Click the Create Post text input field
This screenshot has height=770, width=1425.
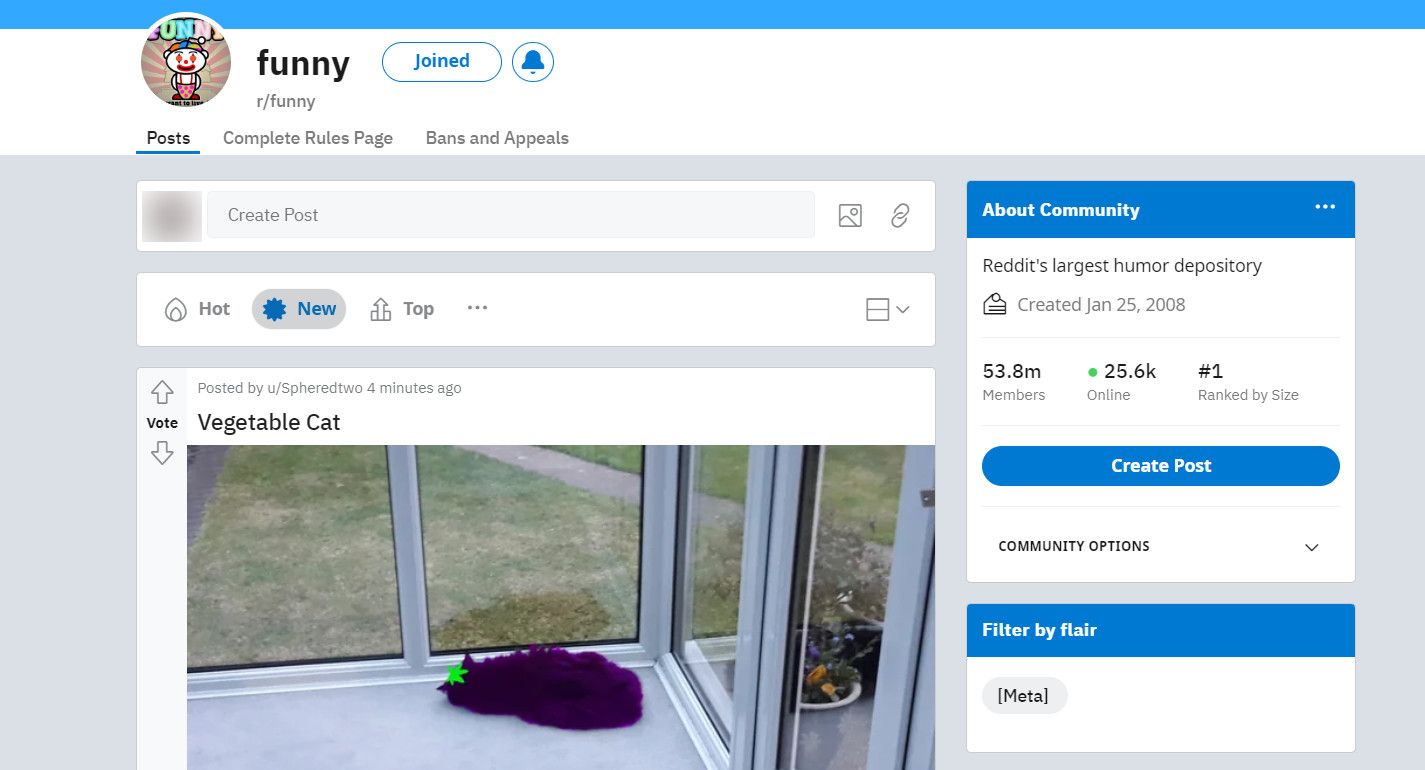click(511, 215)
